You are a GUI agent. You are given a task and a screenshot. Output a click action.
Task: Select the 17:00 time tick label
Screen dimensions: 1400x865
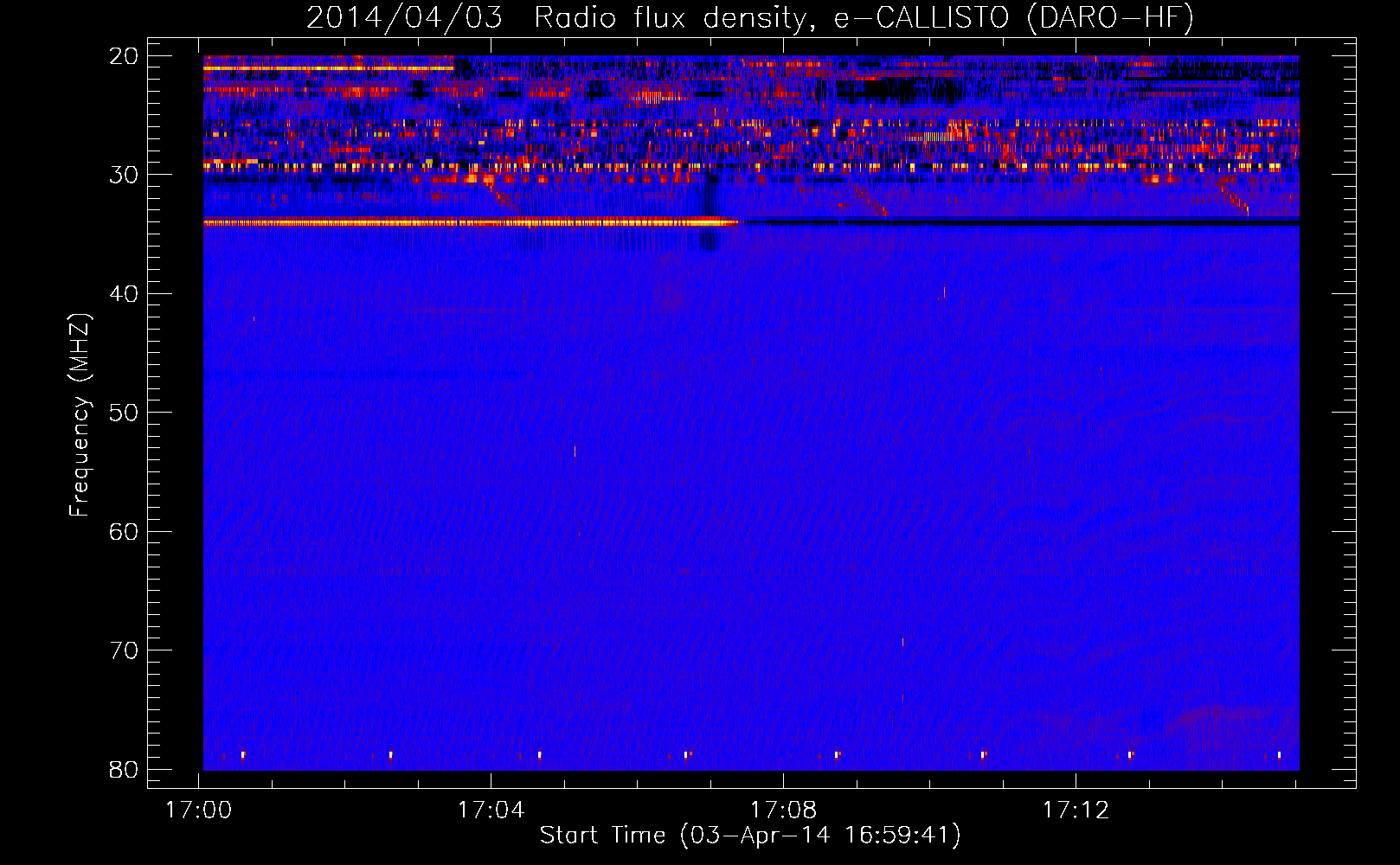(199, 811)
